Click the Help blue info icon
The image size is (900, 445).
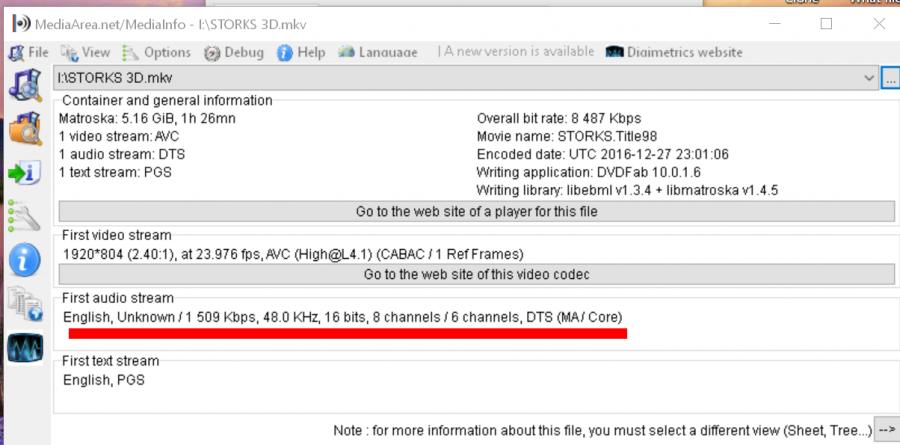pyautogui.click(x=285, y=53)
